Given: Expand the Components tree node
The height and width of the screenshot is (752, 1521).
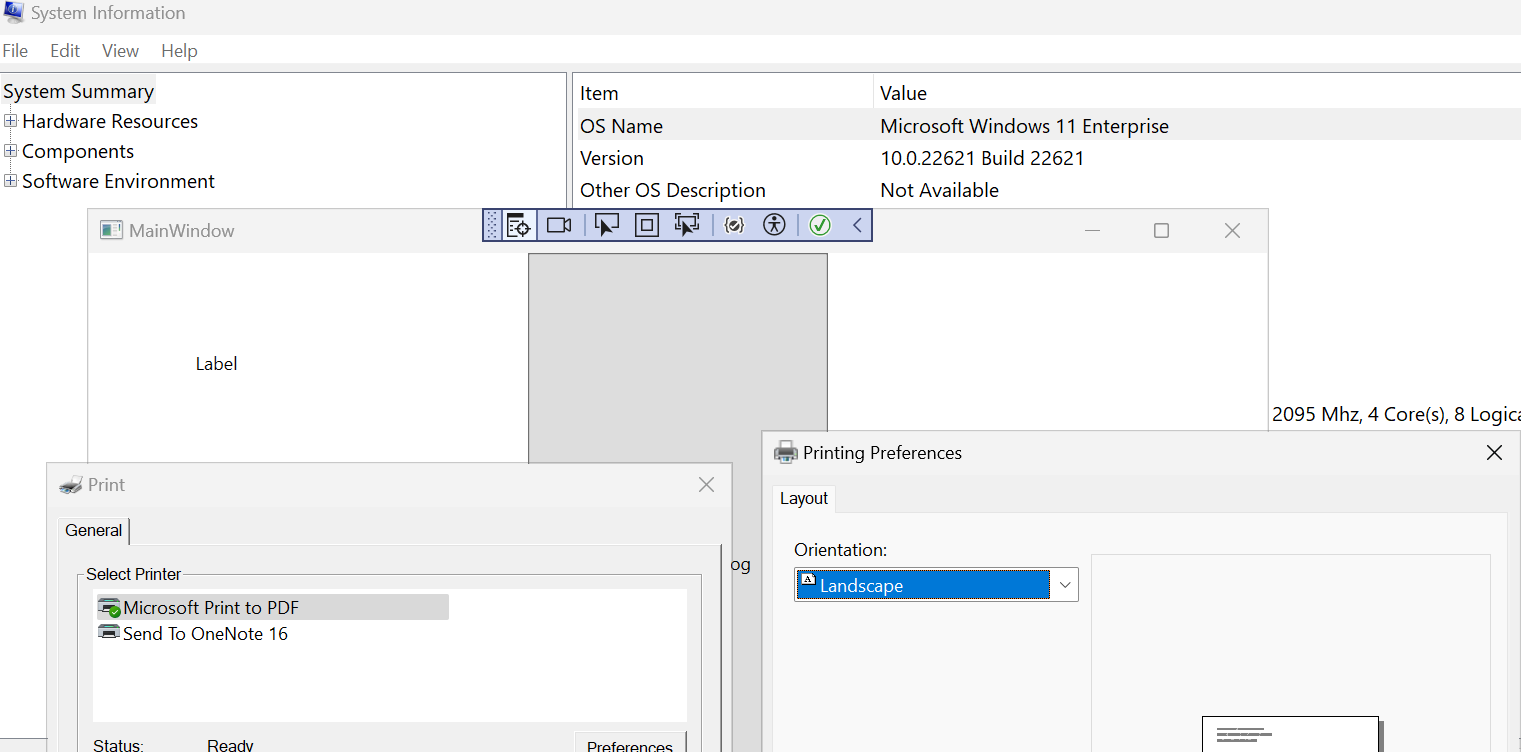Looking at the screenshot, I should coord(10,151).
